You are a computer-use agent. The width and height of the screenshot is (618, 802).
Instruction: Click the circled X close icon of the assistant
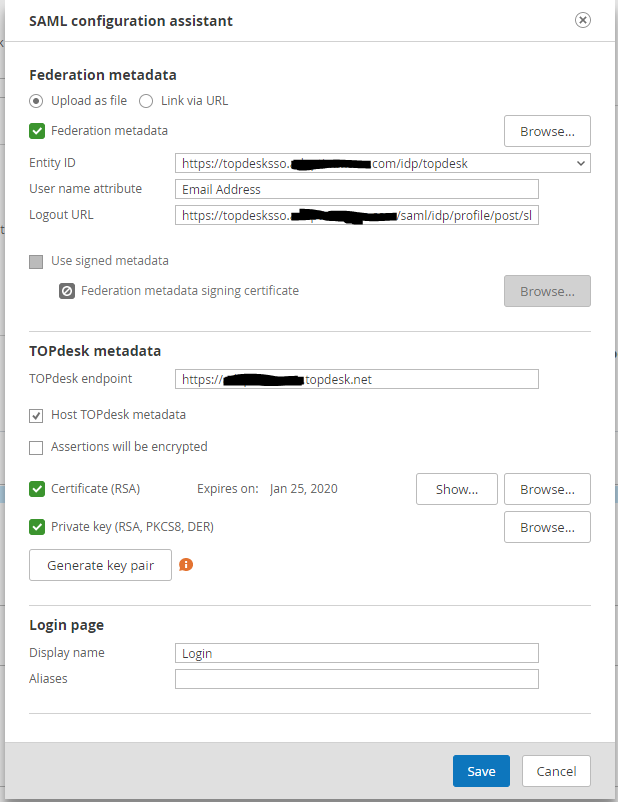[x=581, y=19]
